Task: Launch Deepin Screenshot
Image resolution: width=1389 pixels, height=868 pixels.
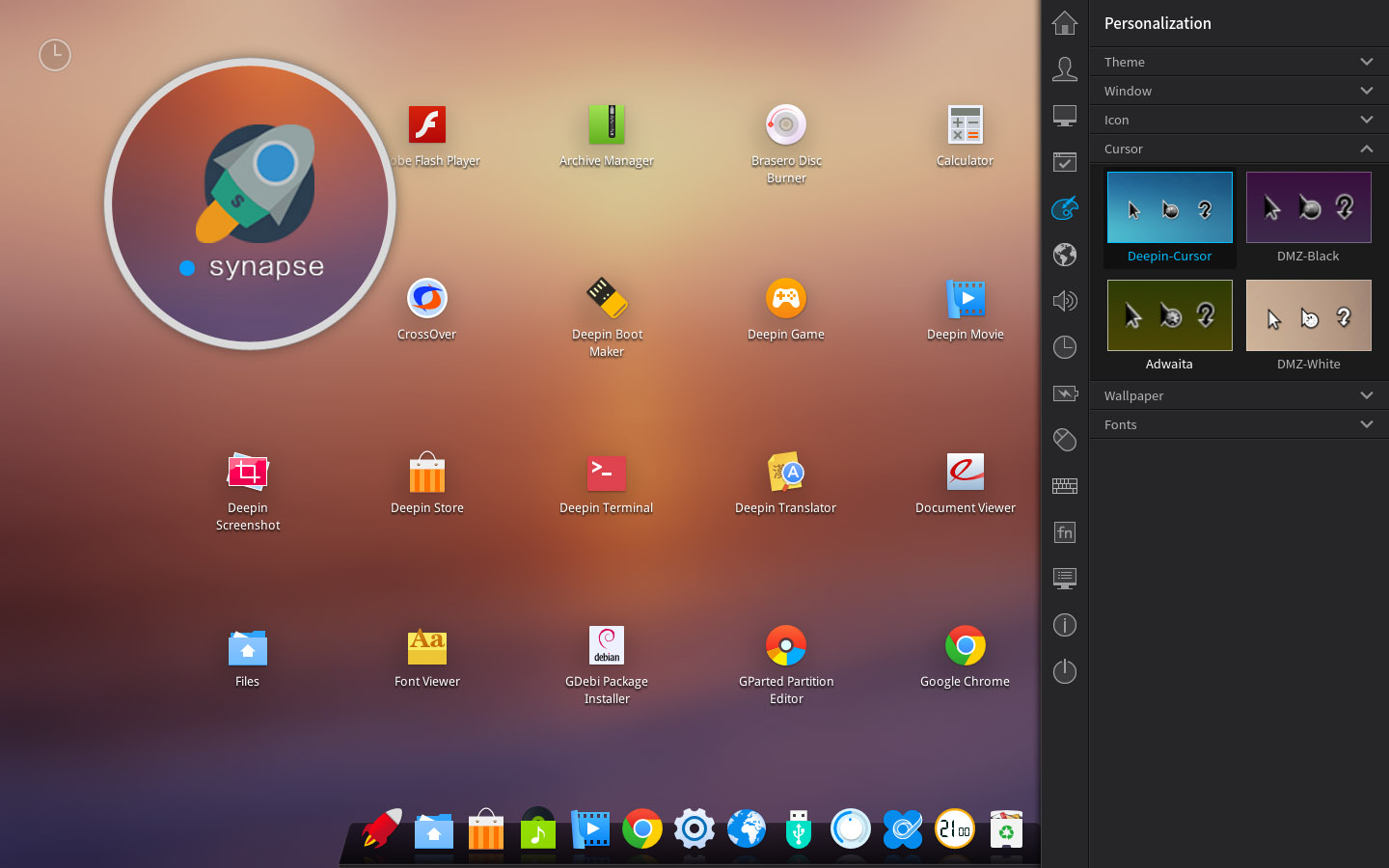Action: point(248,472)
